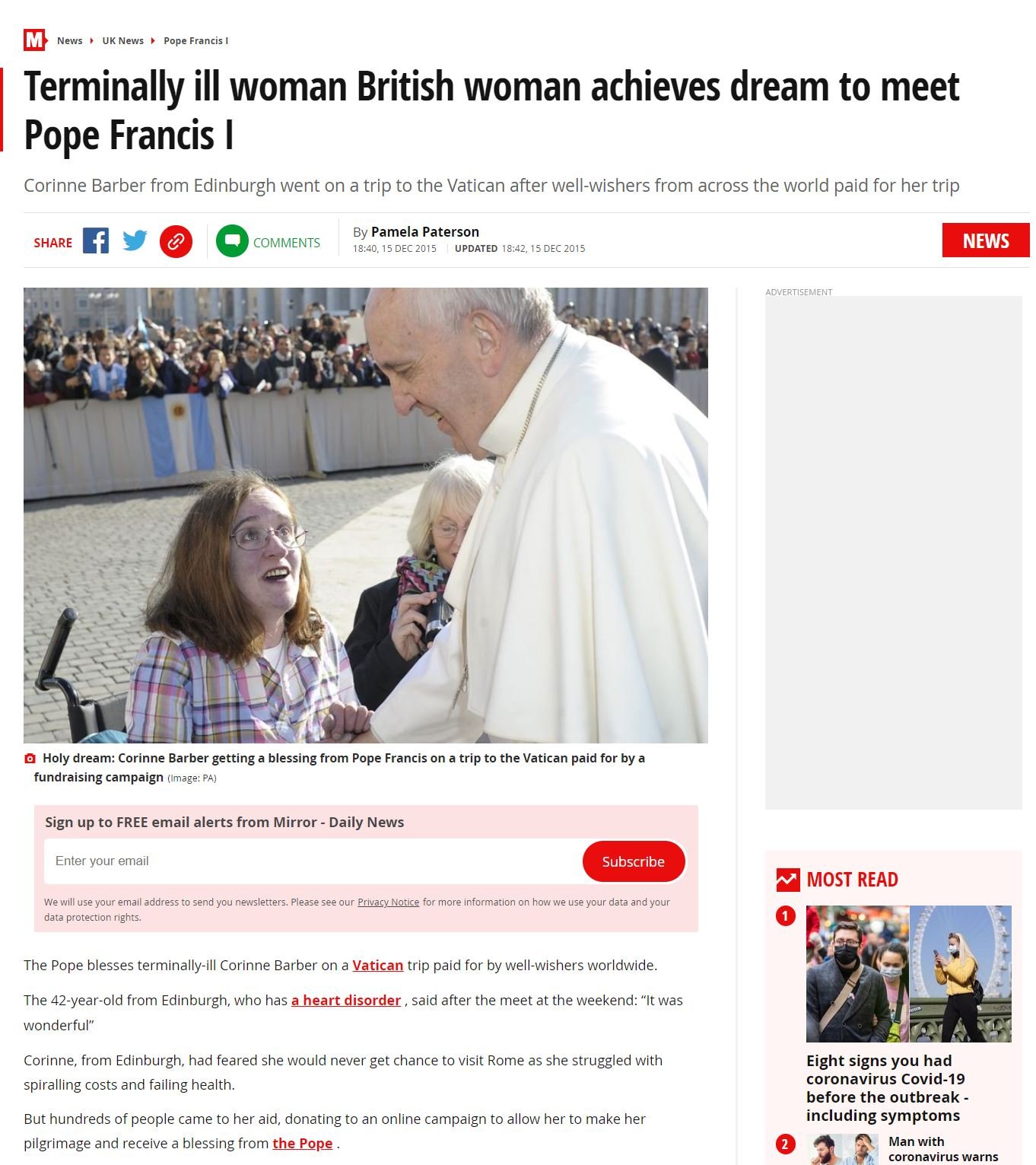
Task: Open comments via green speech bubble icon
Action: tap(232, 241)
